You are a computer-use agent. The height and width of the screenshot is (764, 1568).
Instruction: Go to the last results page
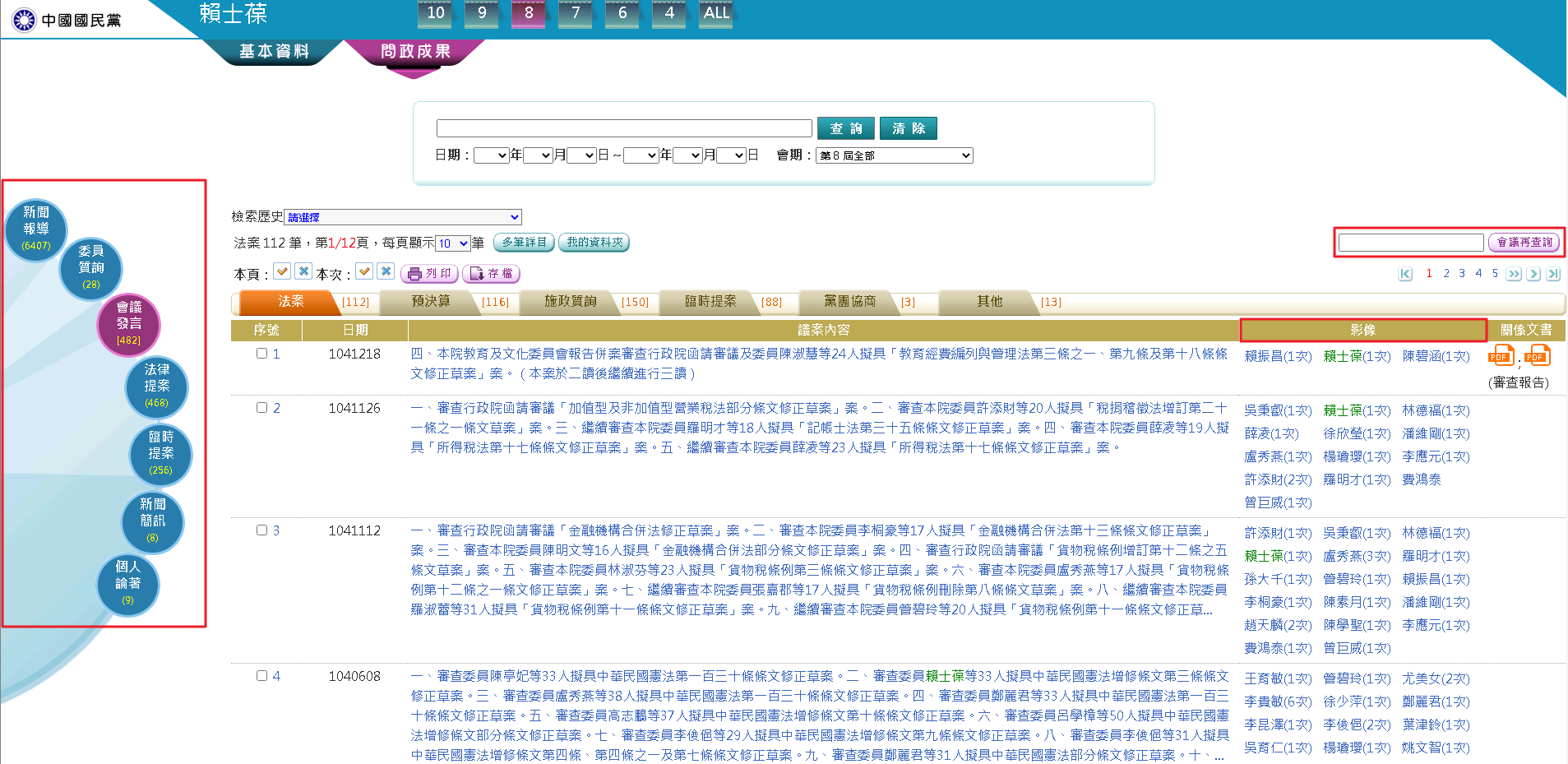pos(1553,274)
